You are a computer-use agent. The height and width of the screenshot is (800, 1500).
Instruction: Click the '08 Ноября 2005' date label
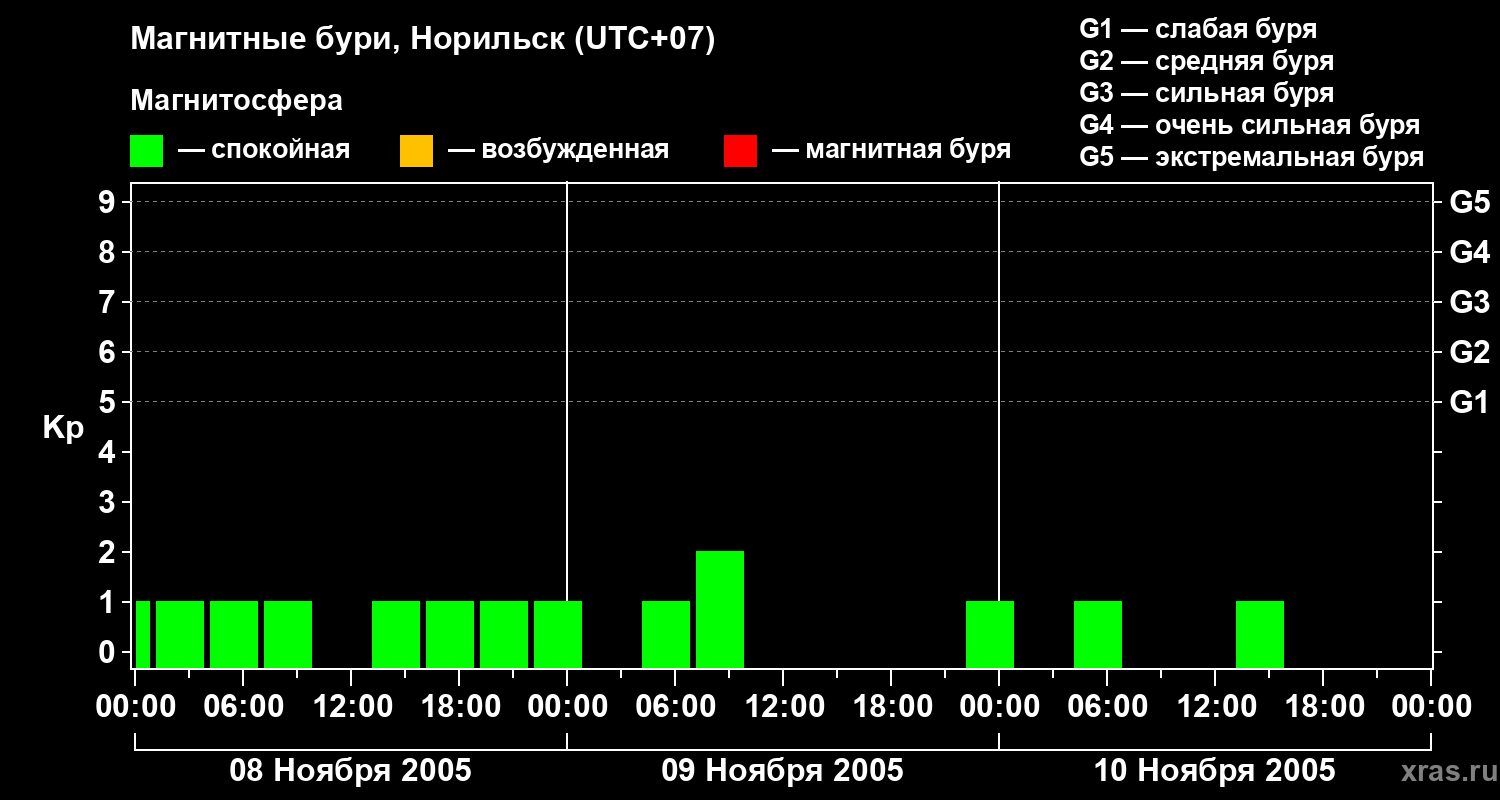pyautogui.click(x=350, y=770)
